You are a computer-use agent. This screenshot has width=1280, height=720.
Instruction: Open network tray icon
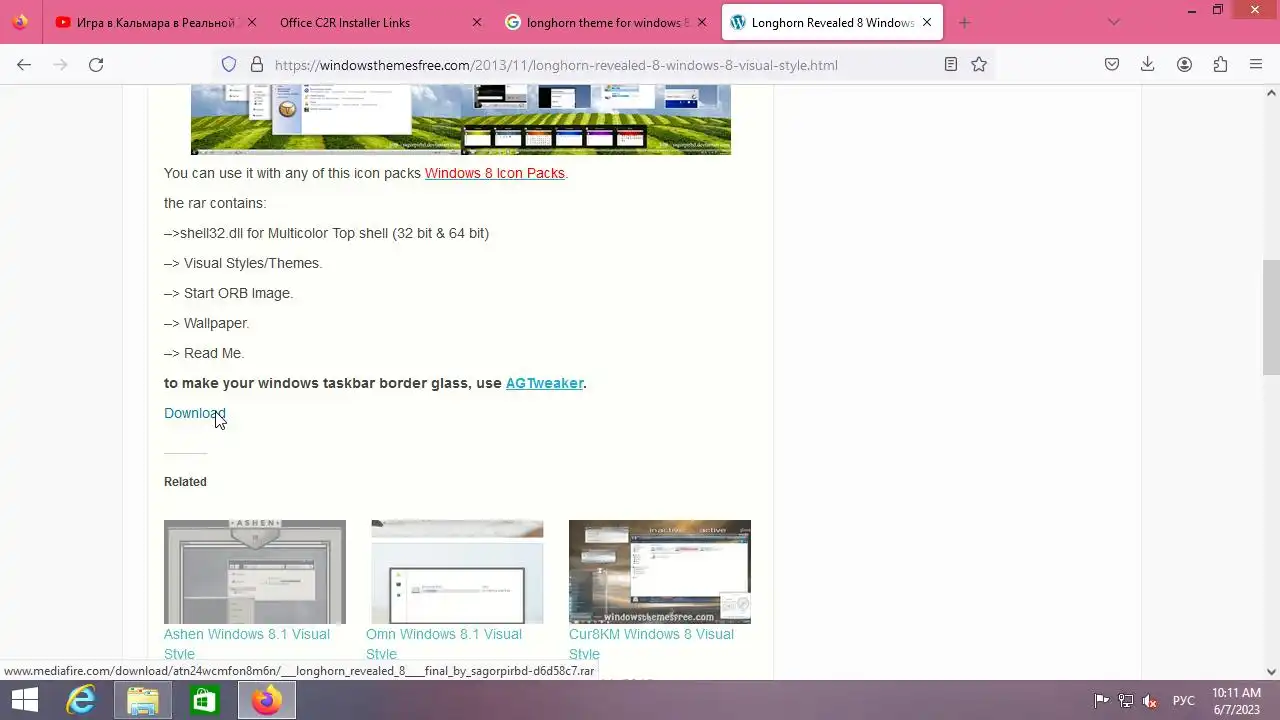(x=1126, y=700)
